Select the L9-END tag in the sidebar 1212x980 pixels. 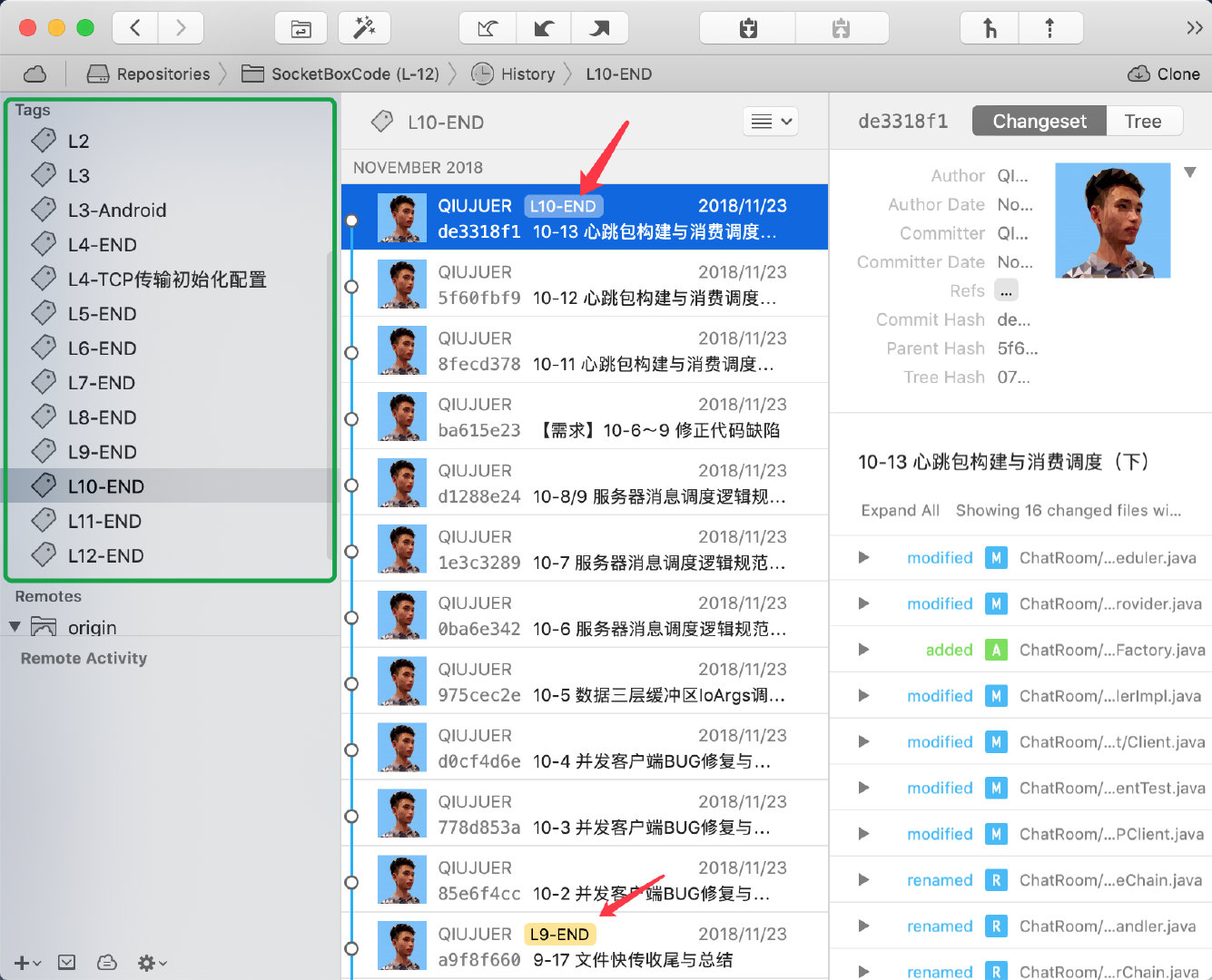169,451
